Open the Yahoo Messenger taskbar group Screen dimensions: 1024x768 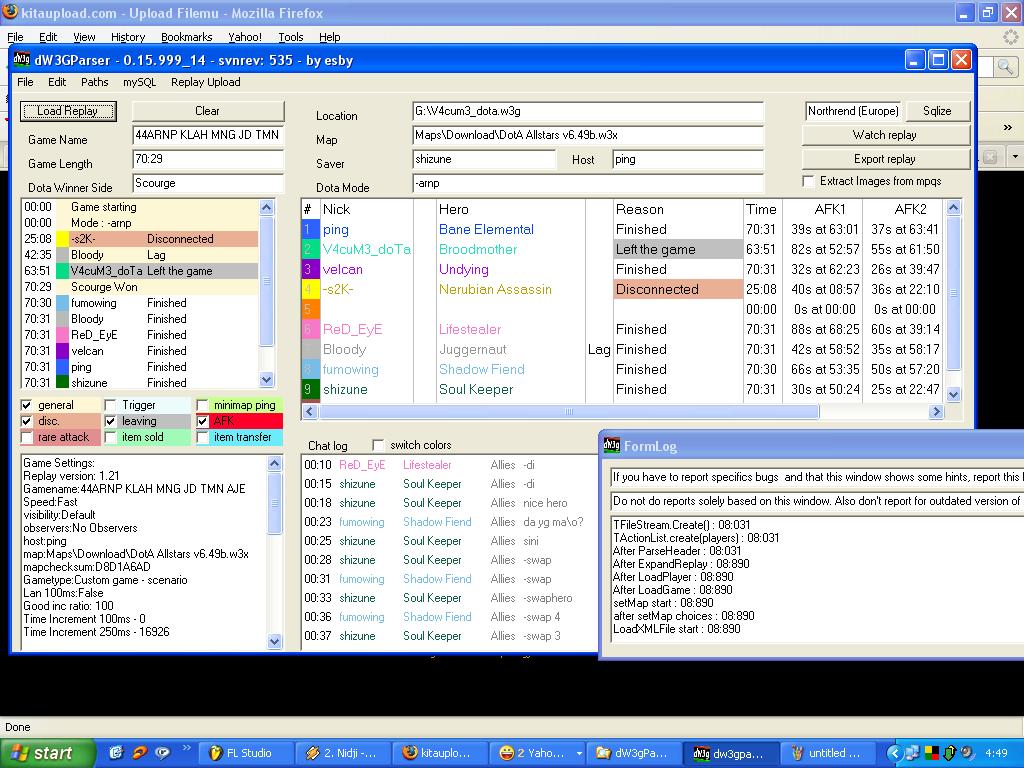pos(537,753)
